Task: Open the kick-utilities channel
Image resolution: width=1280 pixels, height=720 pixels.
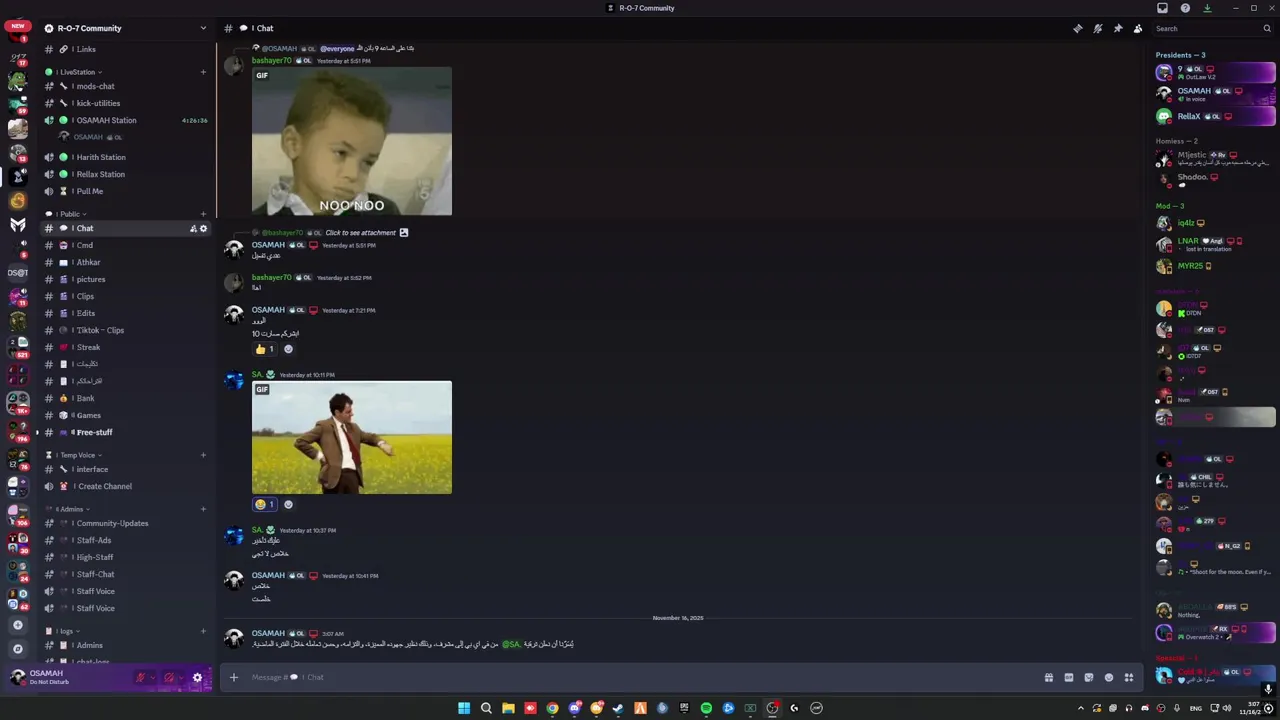Action: click(x=126, y=103)
